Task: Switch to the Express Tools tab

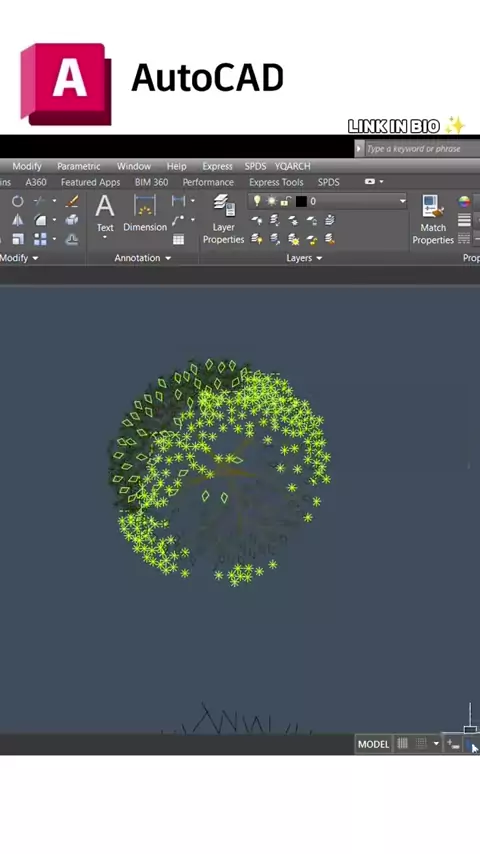Action: [276, 182]
